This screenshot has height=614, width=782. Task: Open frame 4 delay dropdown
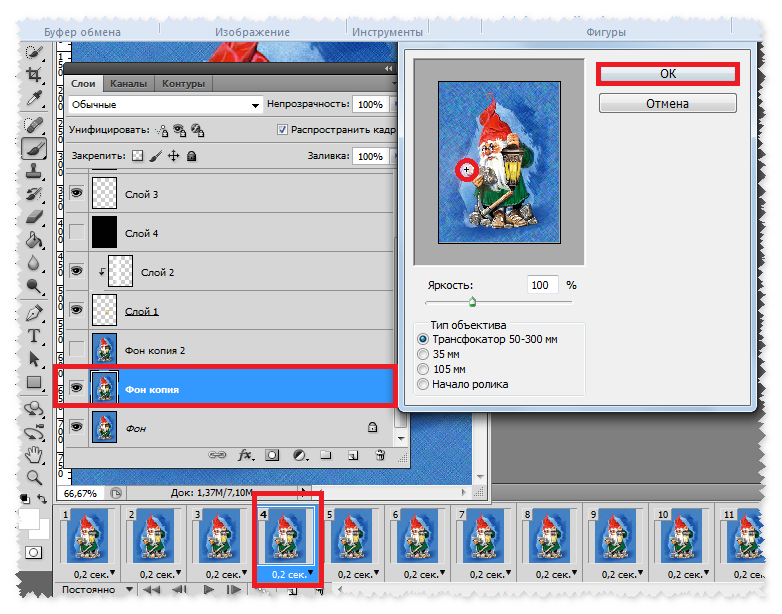coord(310,573)
